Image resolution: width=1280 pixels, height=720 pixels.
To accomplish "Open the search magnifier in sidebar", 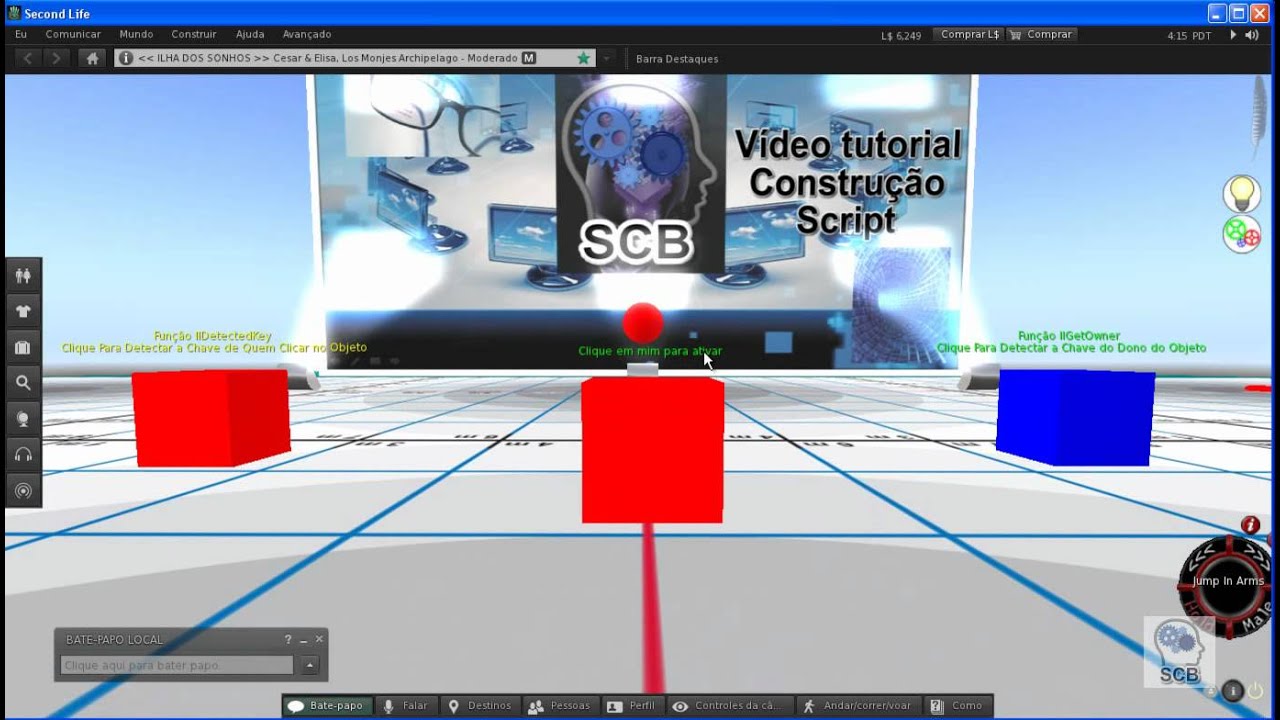I will tap(23, 382).
